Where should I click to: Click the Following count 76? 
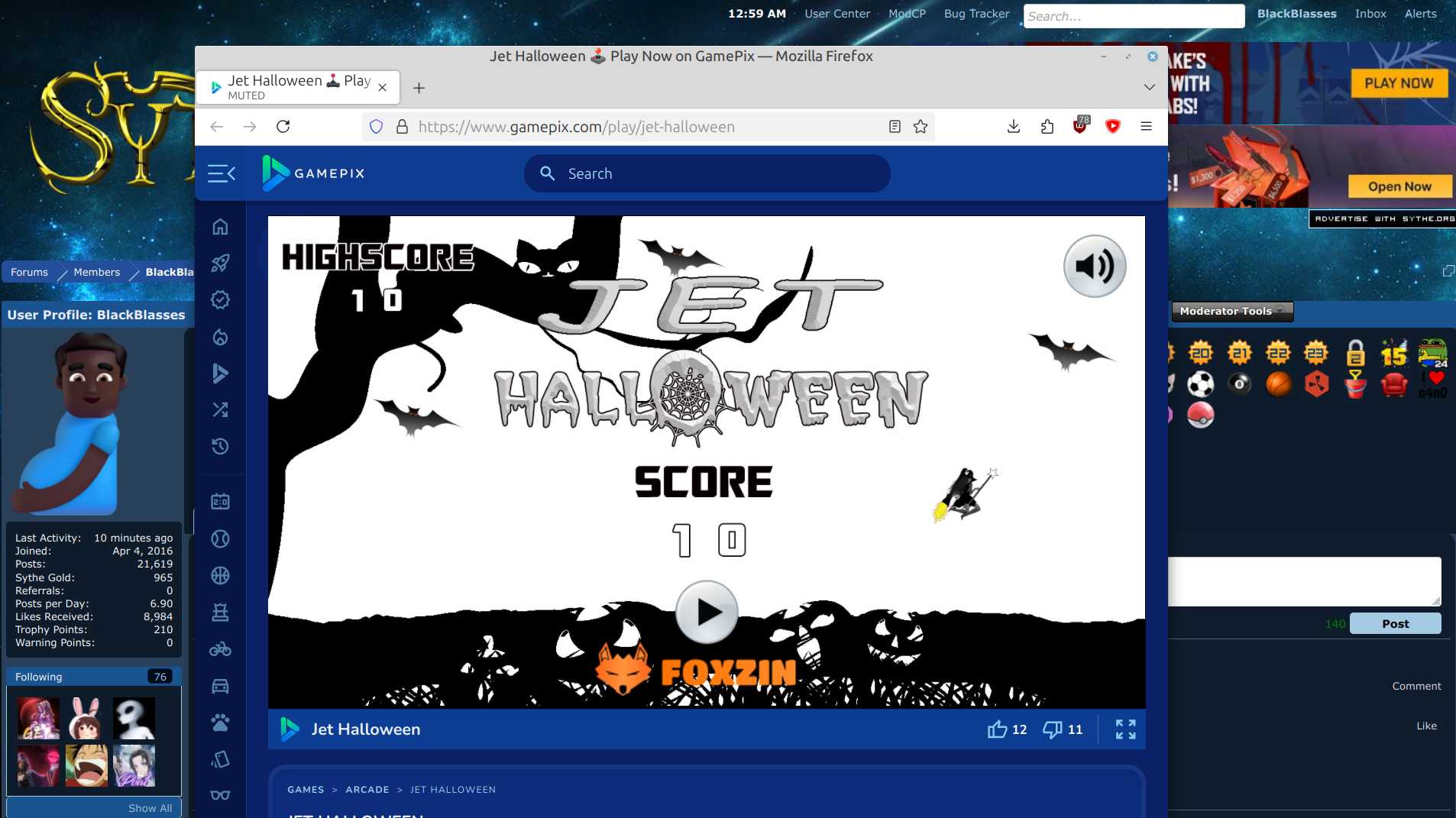coord(160,677)
